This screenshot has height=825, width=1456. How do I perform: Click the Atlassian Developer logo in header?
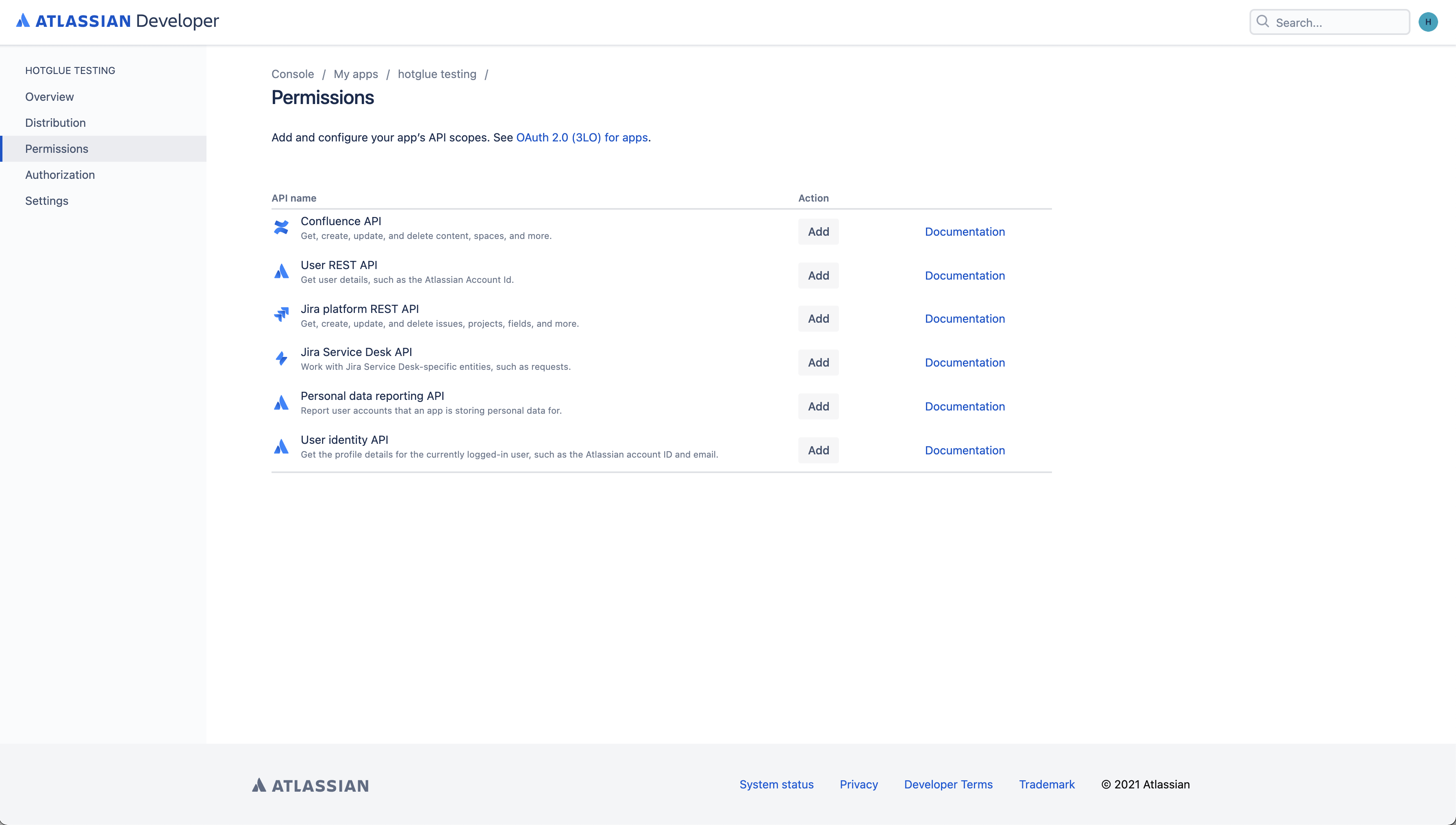click(x=117, y=21)
